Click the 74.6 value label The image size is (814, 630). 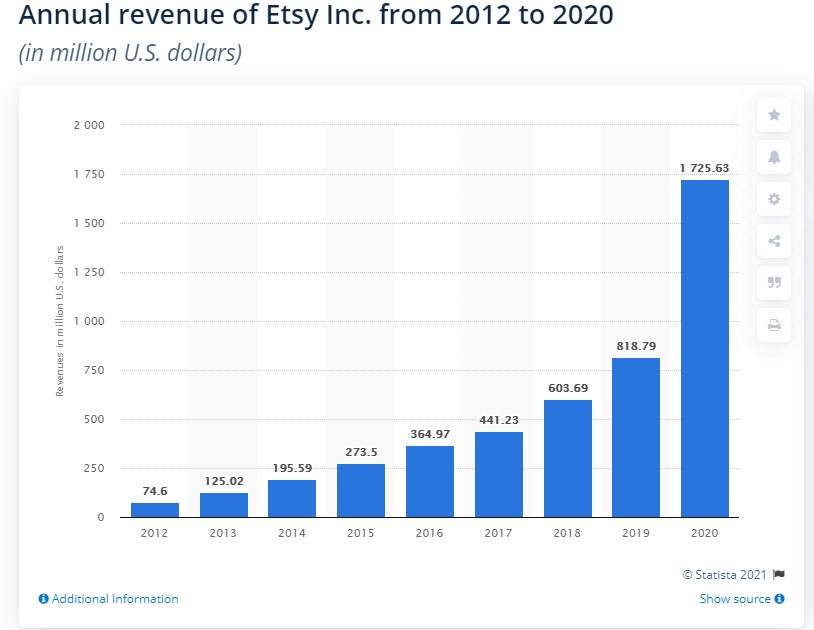click(155, 491)
